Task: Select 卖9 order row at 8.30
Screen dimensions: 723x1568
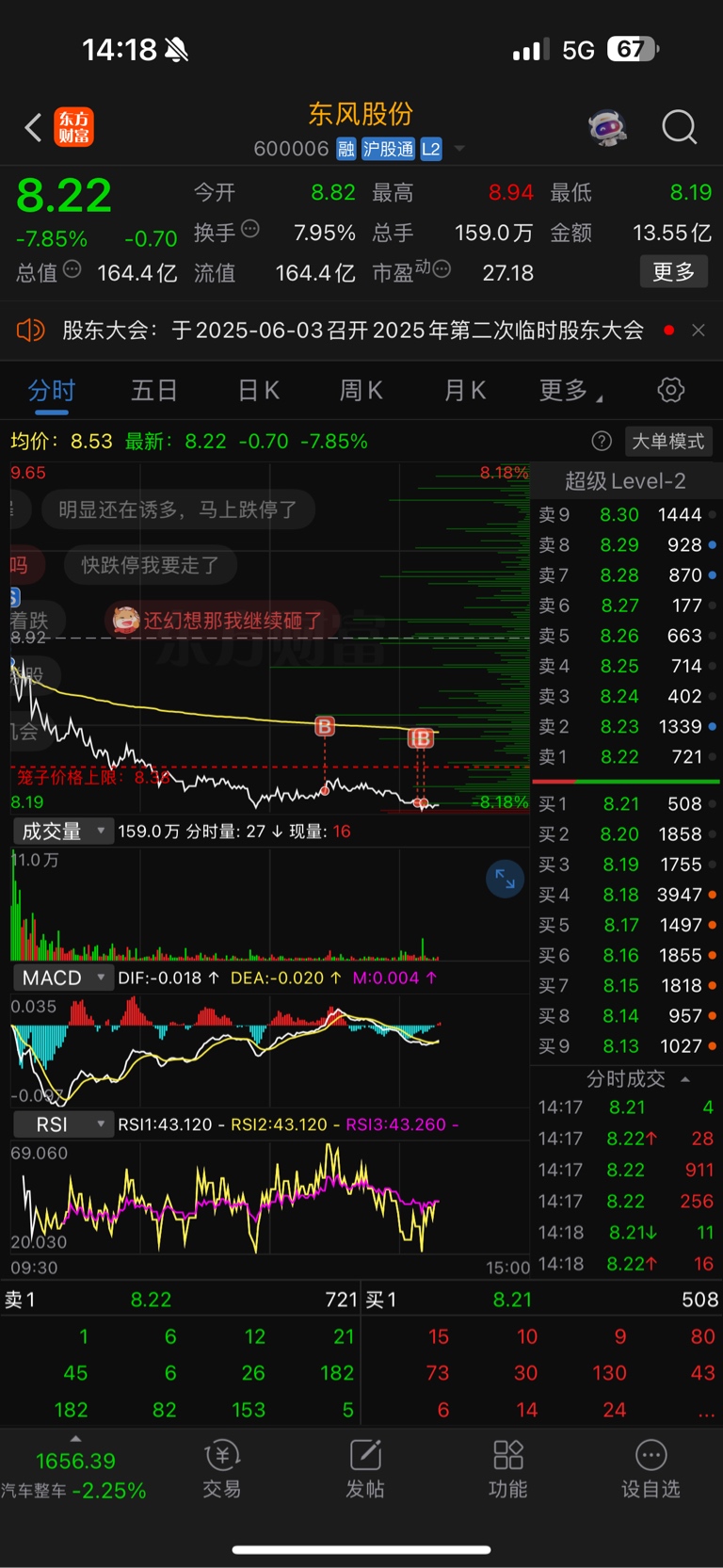Action: coord(627,515)
